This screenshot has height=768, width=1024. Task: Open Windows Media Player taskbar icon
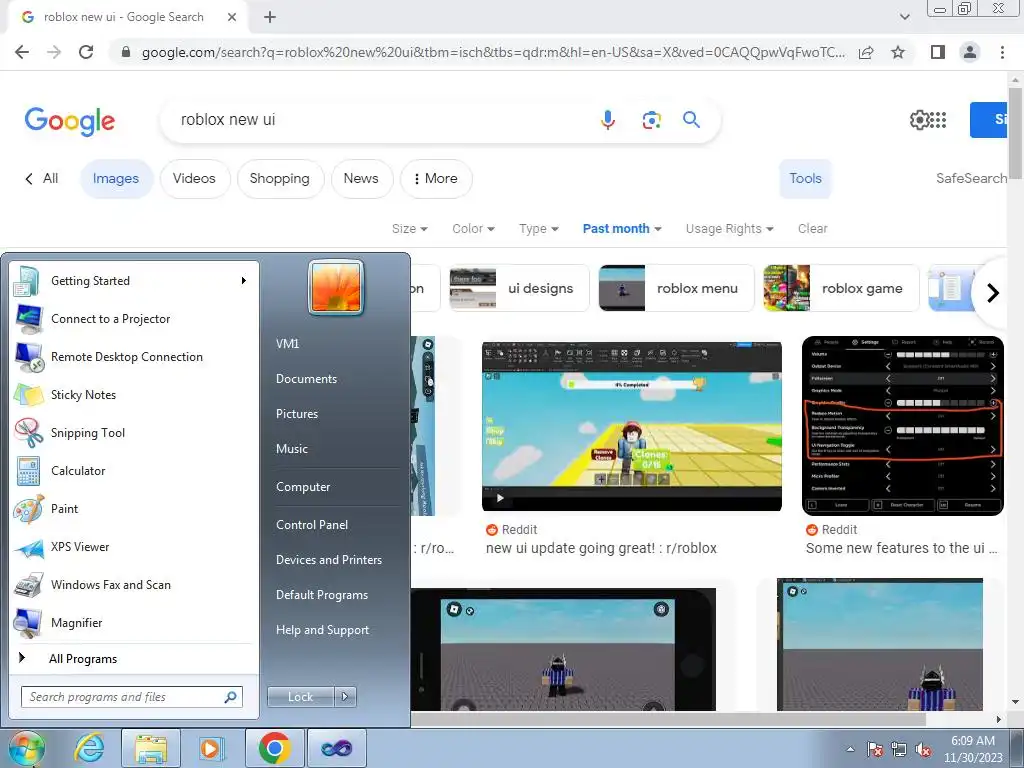(212, 748)
